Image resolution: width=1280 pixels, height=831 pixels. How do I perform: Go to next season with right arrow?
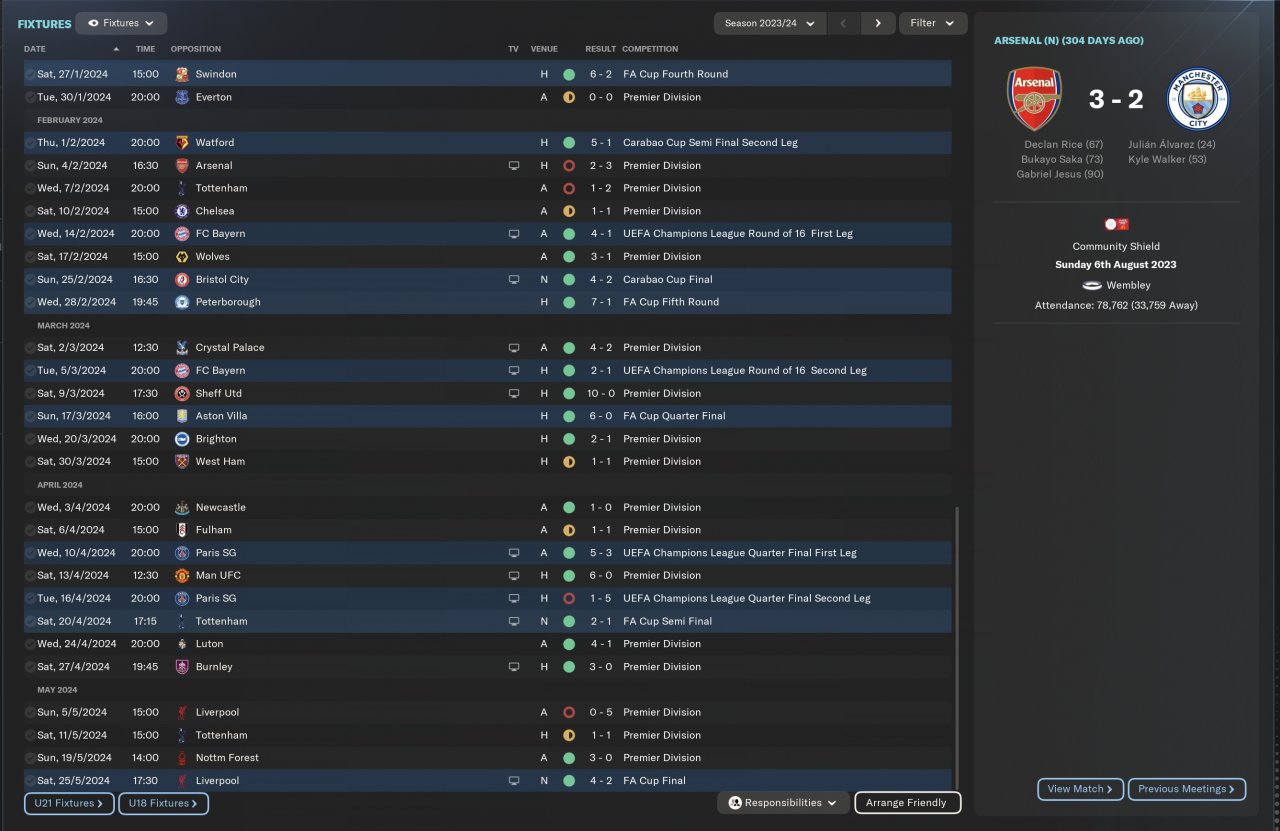coord(878,23)
